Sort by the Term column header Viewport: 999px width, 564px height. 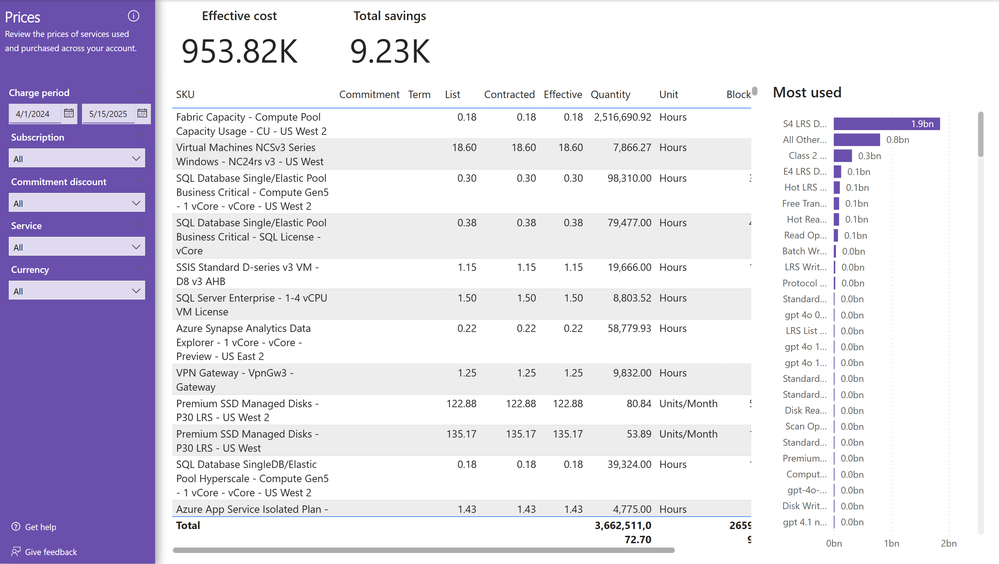pos(419,94)
